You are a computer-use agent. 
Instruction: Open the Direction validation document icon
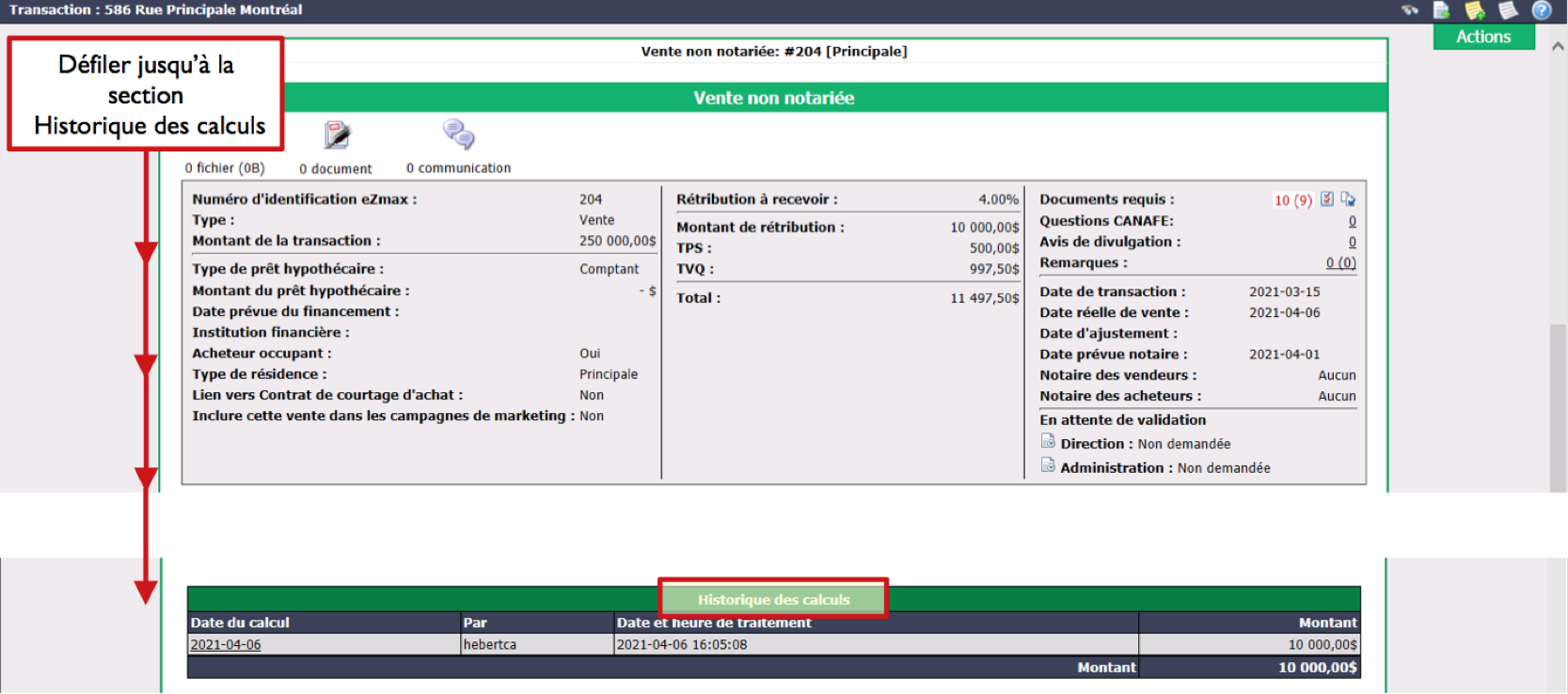tap(1048, 441)
